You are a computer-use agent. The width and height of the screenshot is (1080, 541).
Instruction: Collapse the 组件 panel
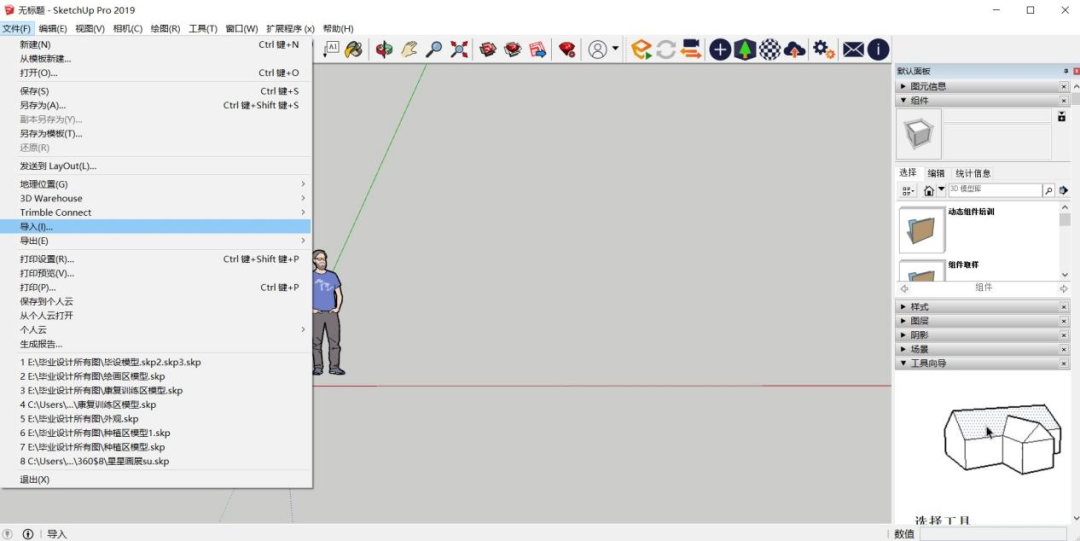[x=904, y=101]
